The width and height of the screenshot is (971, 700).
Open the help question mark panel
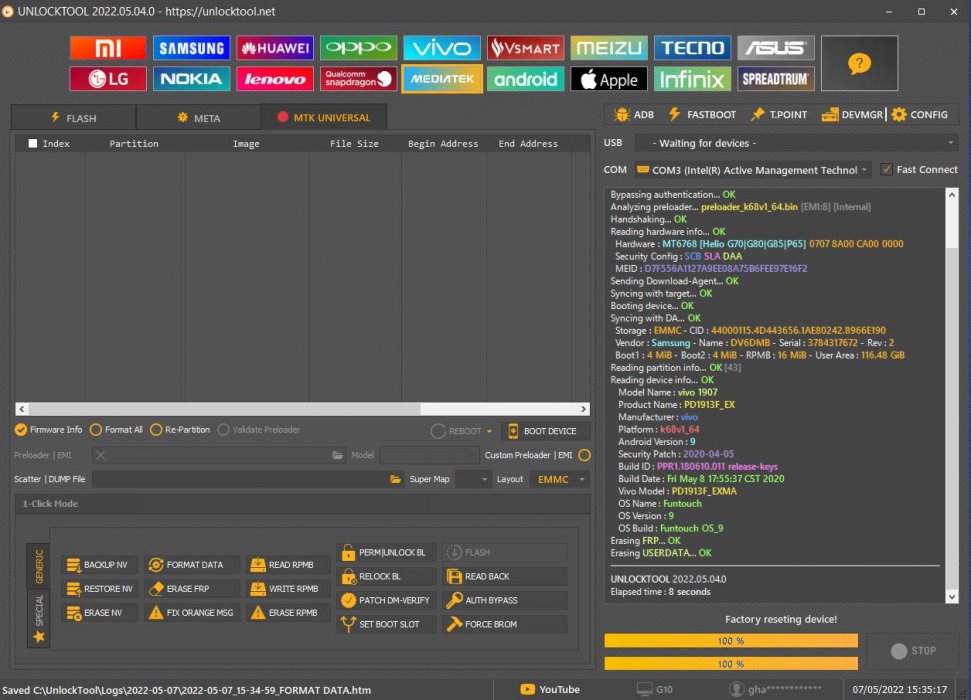coord(860,63)
